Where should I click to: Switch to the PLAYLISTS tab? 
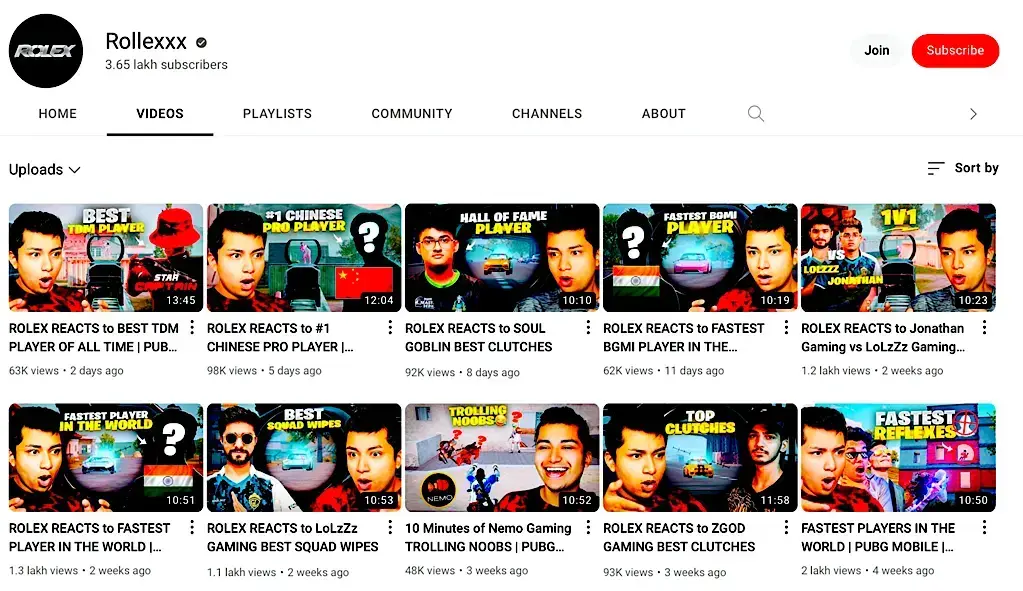pyautogui.click(x=277, y=114)
